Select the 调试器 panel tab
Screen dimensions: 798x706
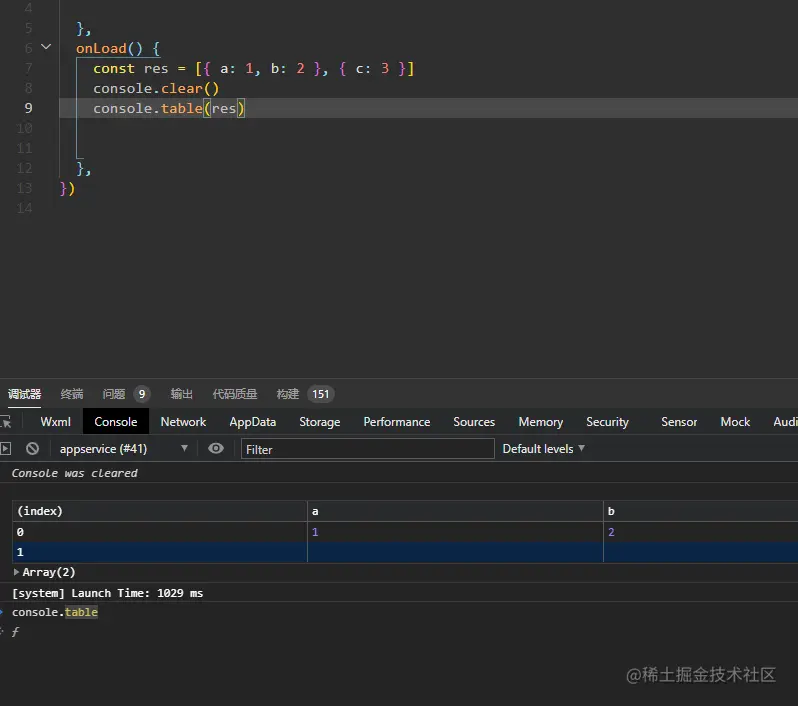(x=24, y=394)
